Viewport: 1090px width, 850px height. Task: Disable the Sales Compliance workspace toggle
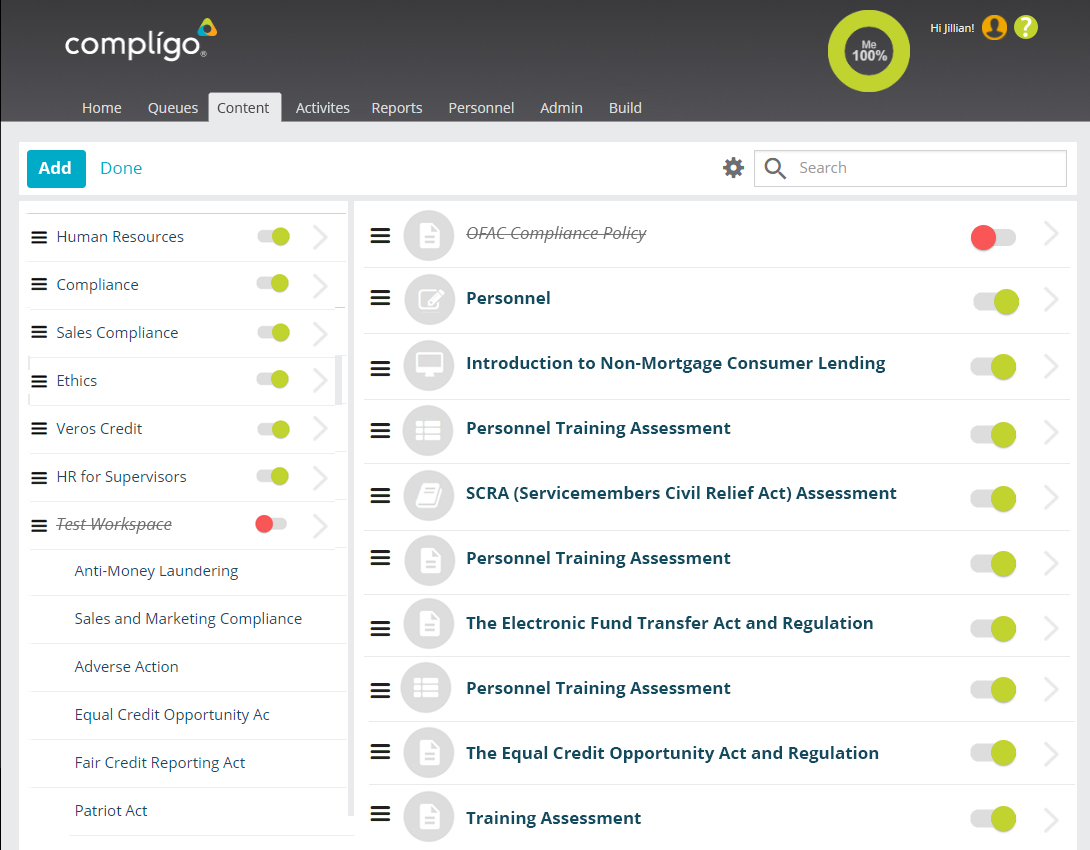[x=273, y=332]
